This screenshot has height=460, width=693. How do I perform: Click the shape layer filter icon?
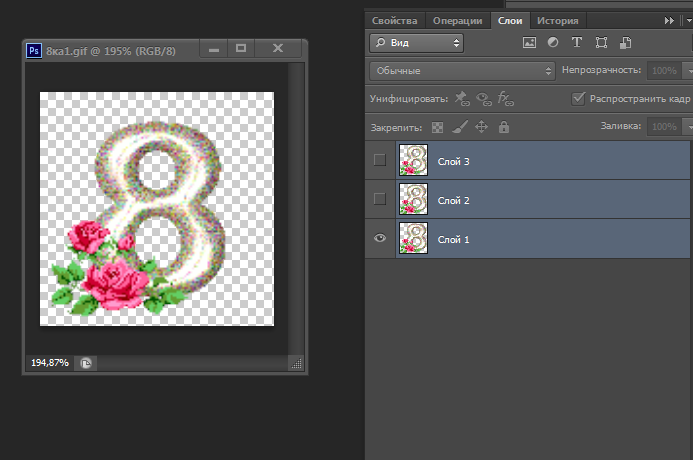pyautogui.click(x=601, y=43)
